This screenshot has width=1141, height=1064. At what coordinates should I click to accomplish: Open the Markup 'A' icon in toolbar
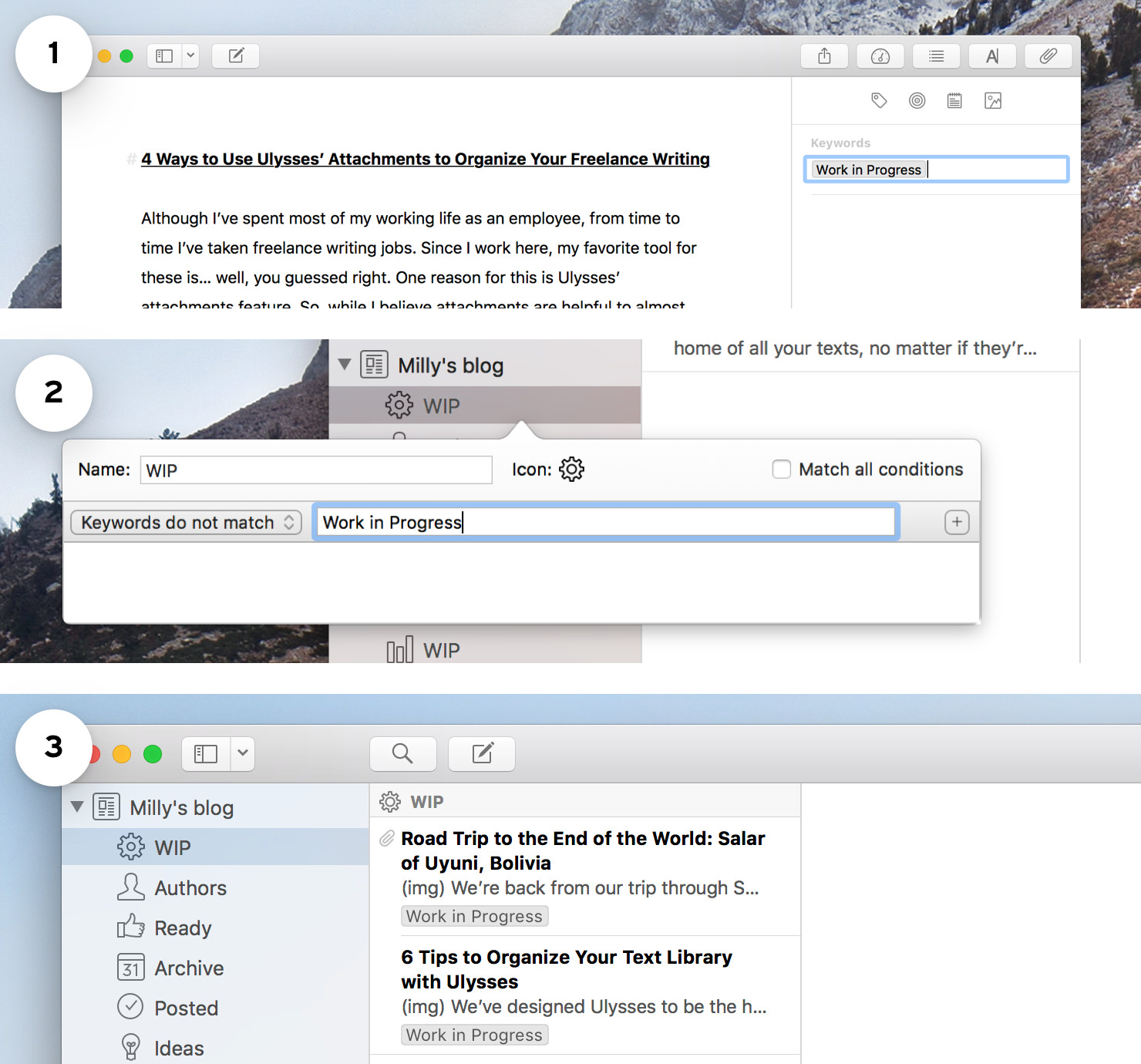point(992,56)
